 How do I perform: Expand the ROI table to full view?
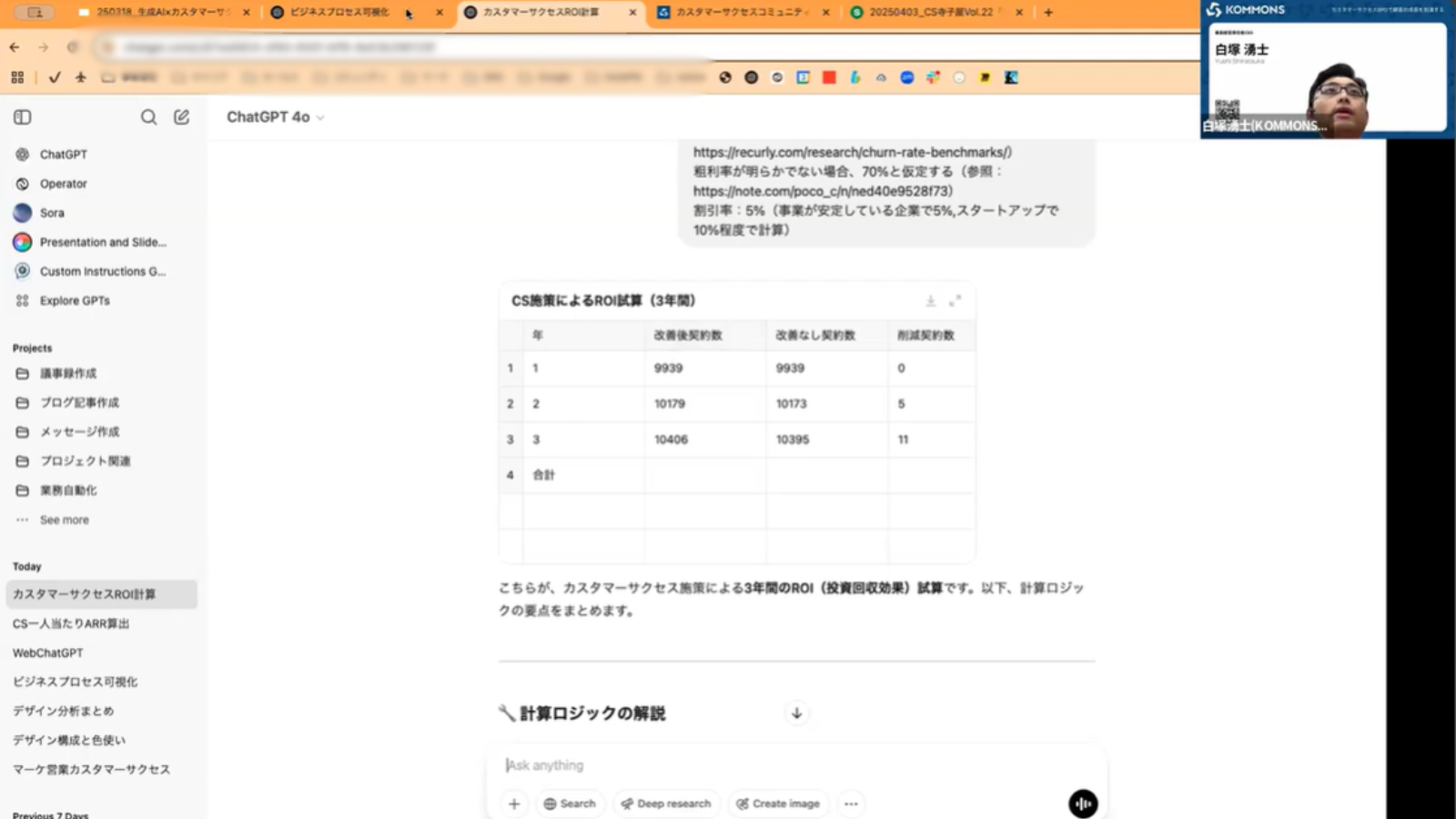955,300
